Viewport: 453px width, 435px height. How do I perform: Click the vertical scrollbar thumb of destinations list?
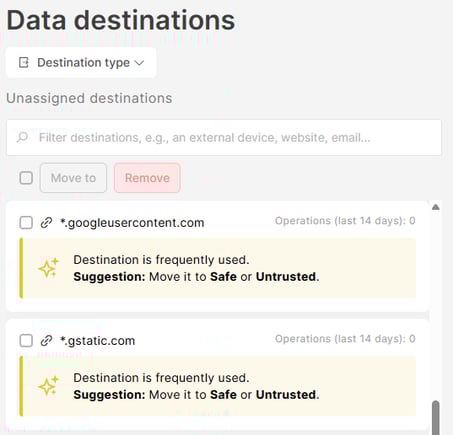(x=435, y=417)
